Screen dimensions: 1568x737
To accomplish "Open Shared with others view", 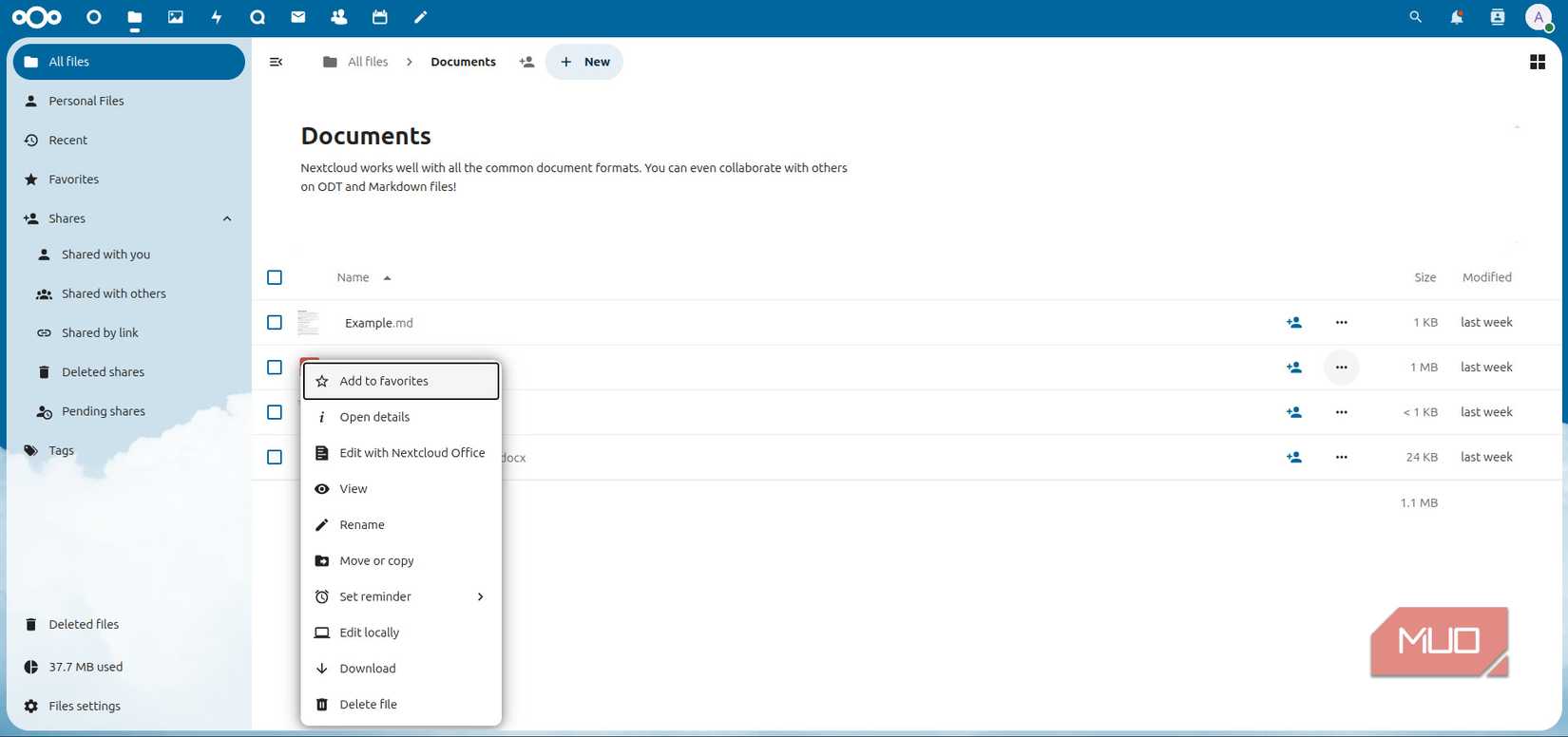I will pyautogui.click(x=135, y=293).
